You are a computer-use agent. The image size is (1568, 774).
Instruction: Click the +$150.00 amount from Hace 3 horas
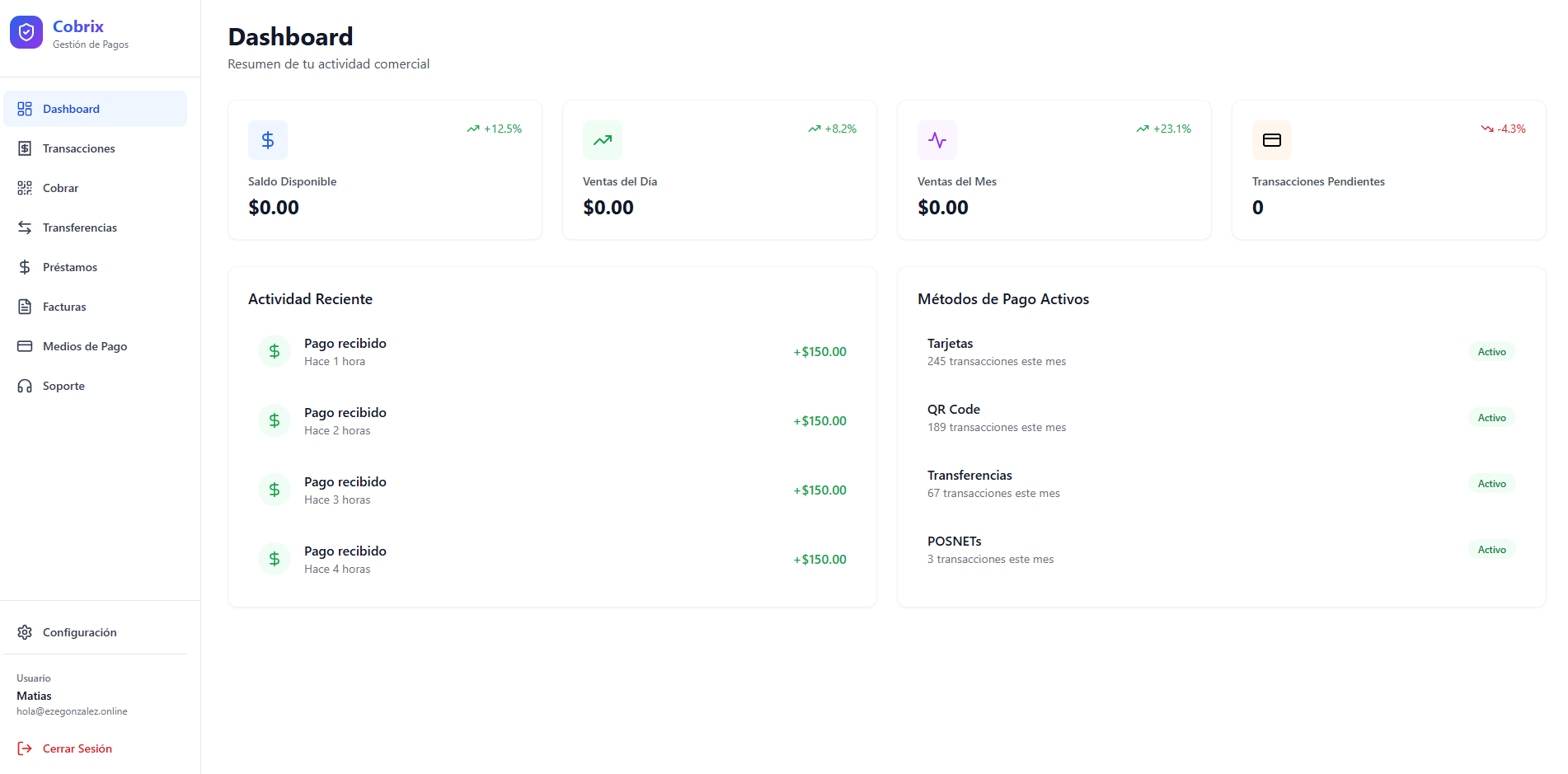[x=819, y=490]
